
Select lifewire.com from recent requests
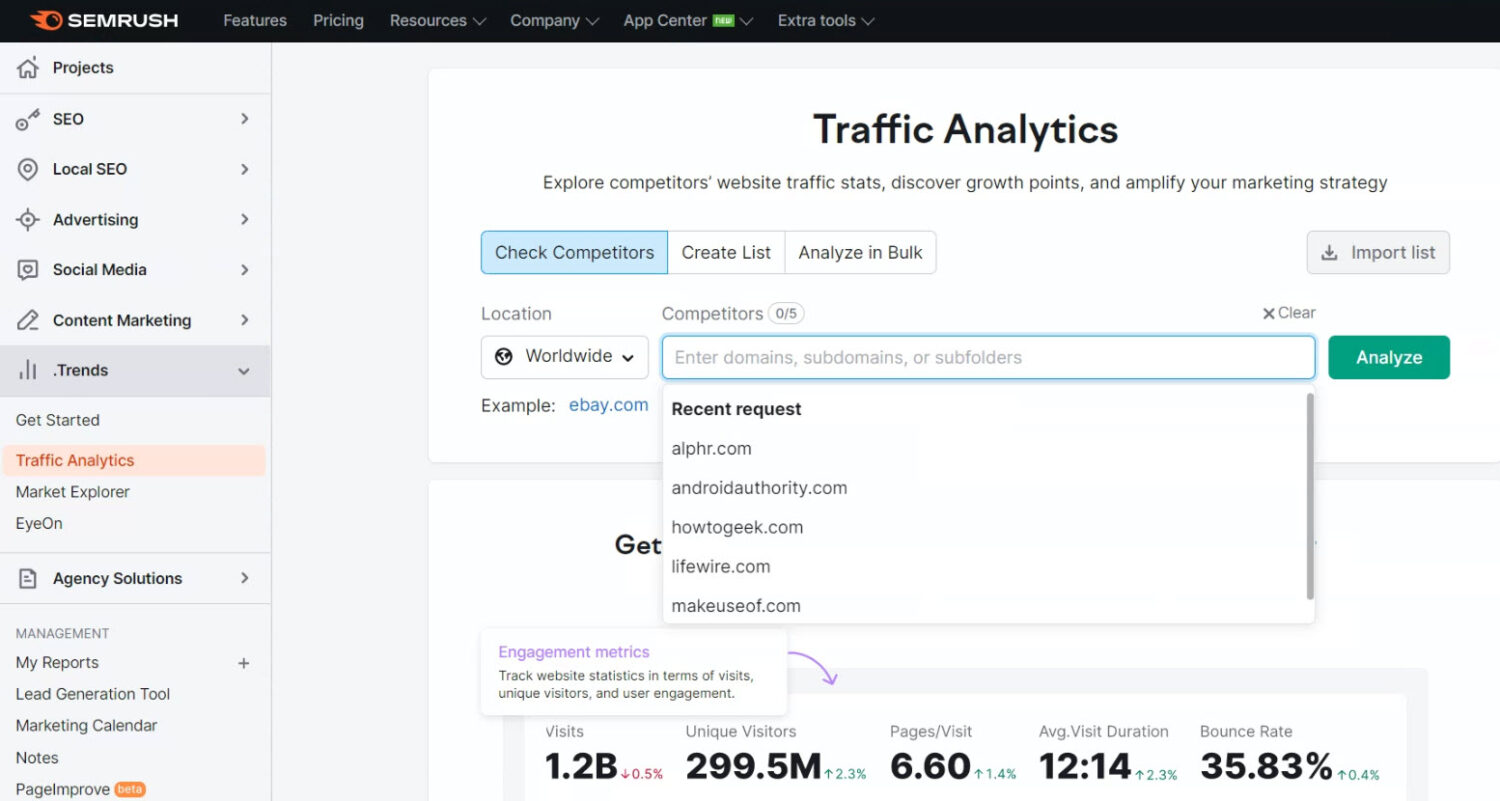(721, 566)
